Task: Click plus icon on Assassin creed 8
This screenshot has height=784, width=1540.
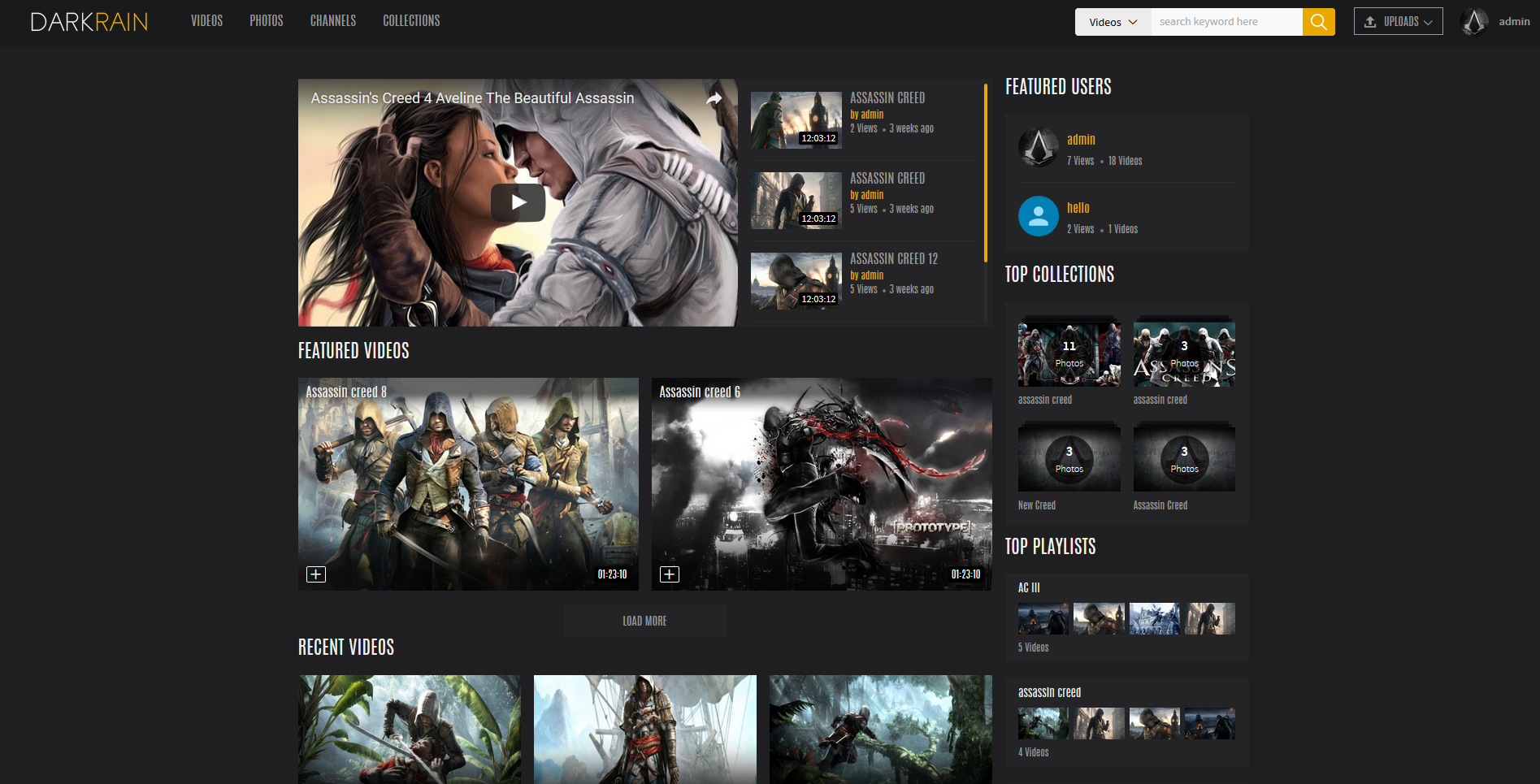Action: (x=316, y=574)
